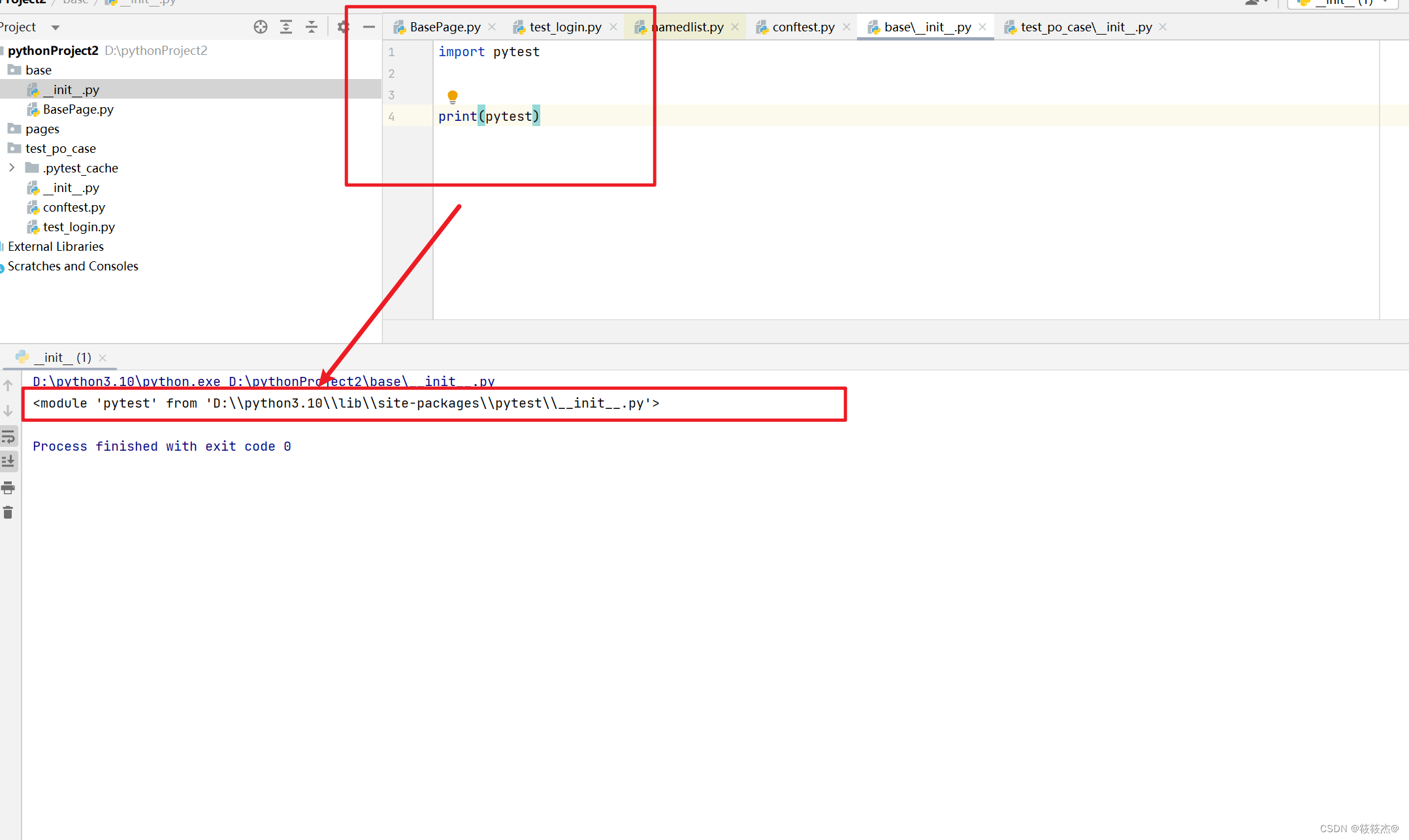Screen dimensions: 1409x840
Task: Close the BasePage.py editor tab
Action: 493,27
